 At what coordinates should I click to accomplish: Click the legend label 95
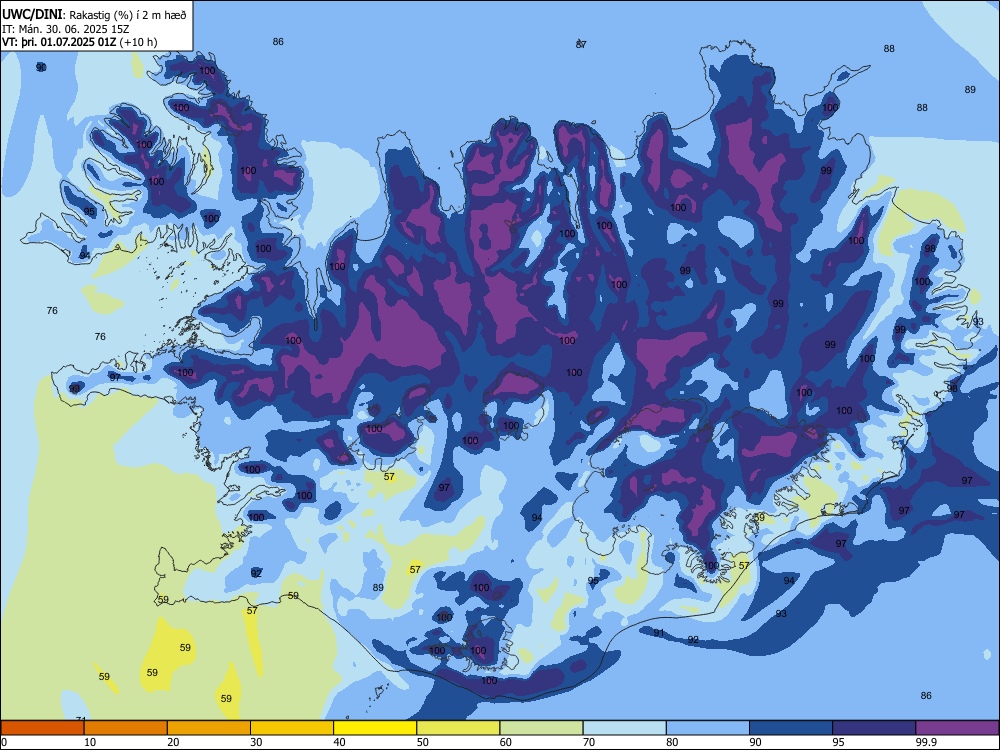(839, 742)
